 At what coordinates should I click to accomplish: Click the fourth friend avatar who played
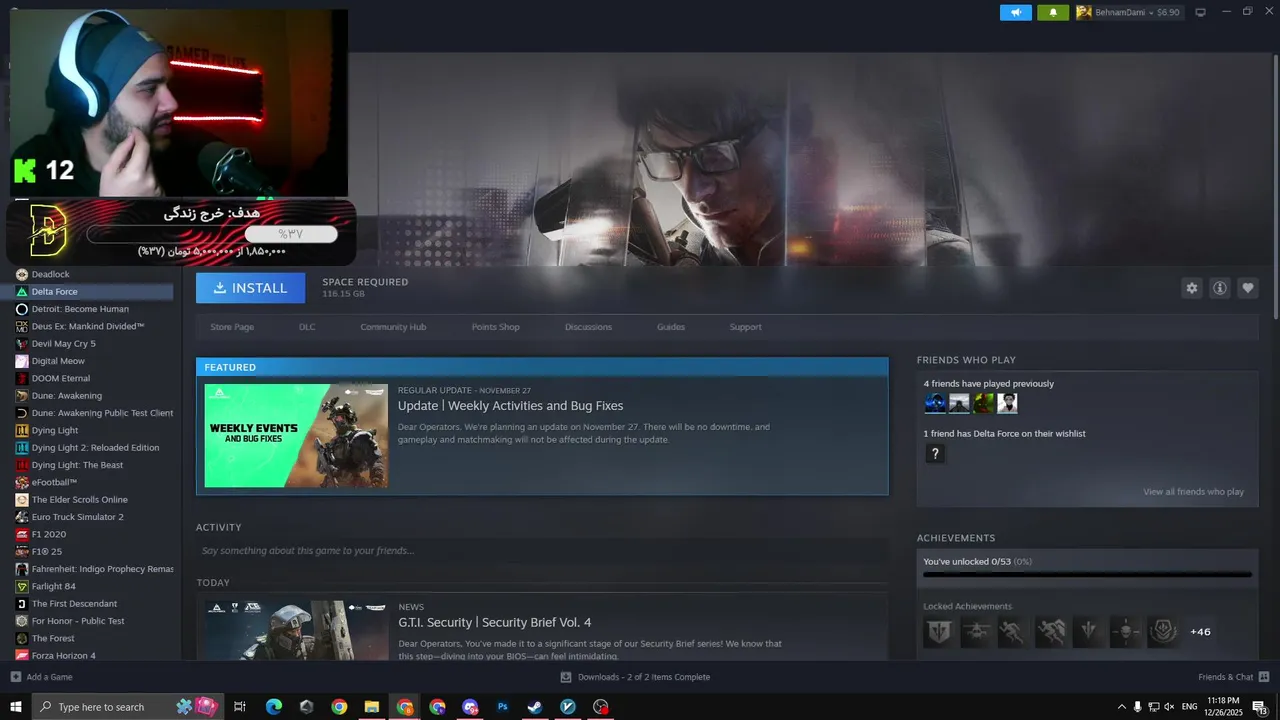1008,403
